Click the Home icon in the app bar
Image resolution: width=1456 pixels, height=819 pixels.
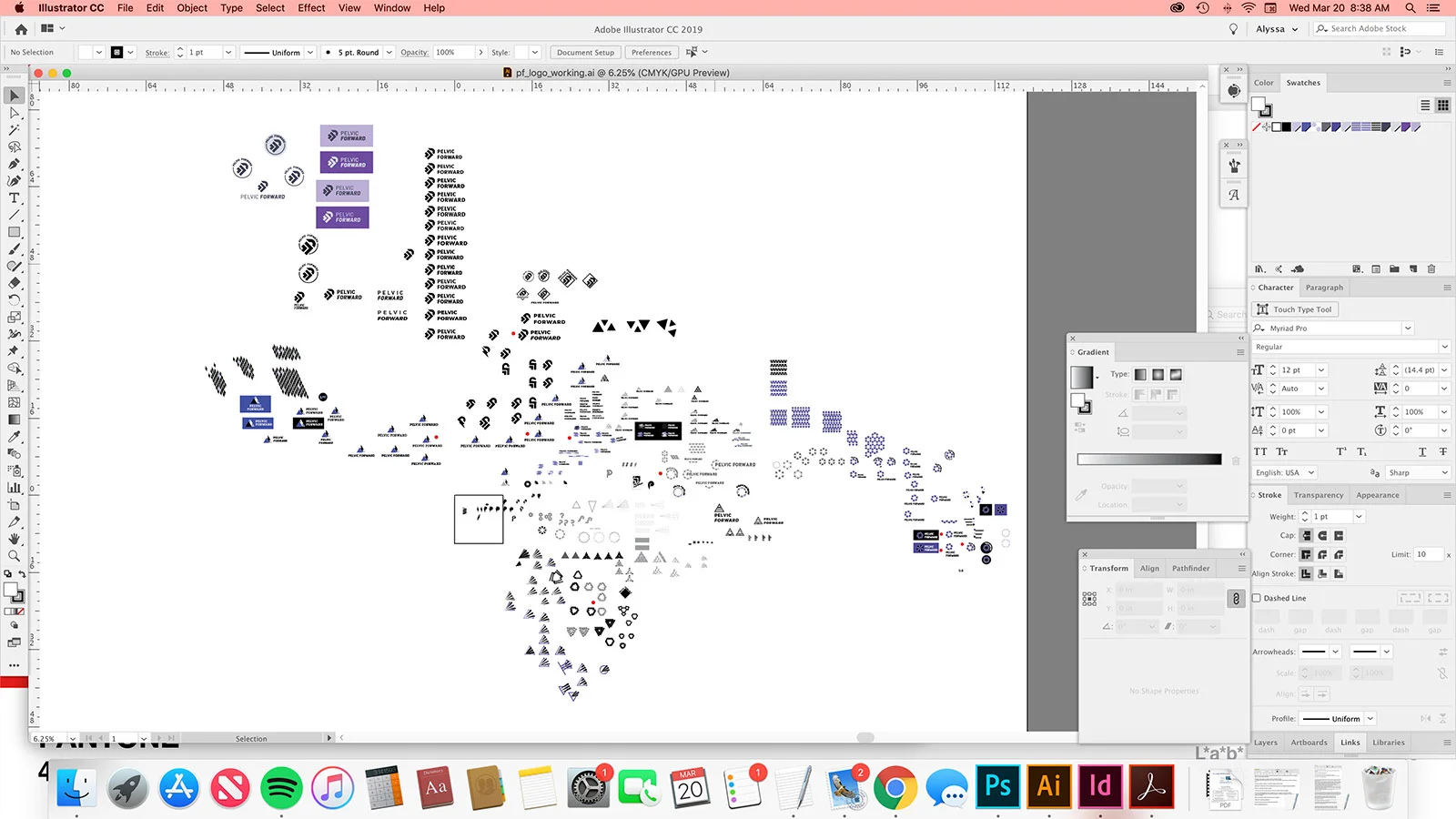21,29
